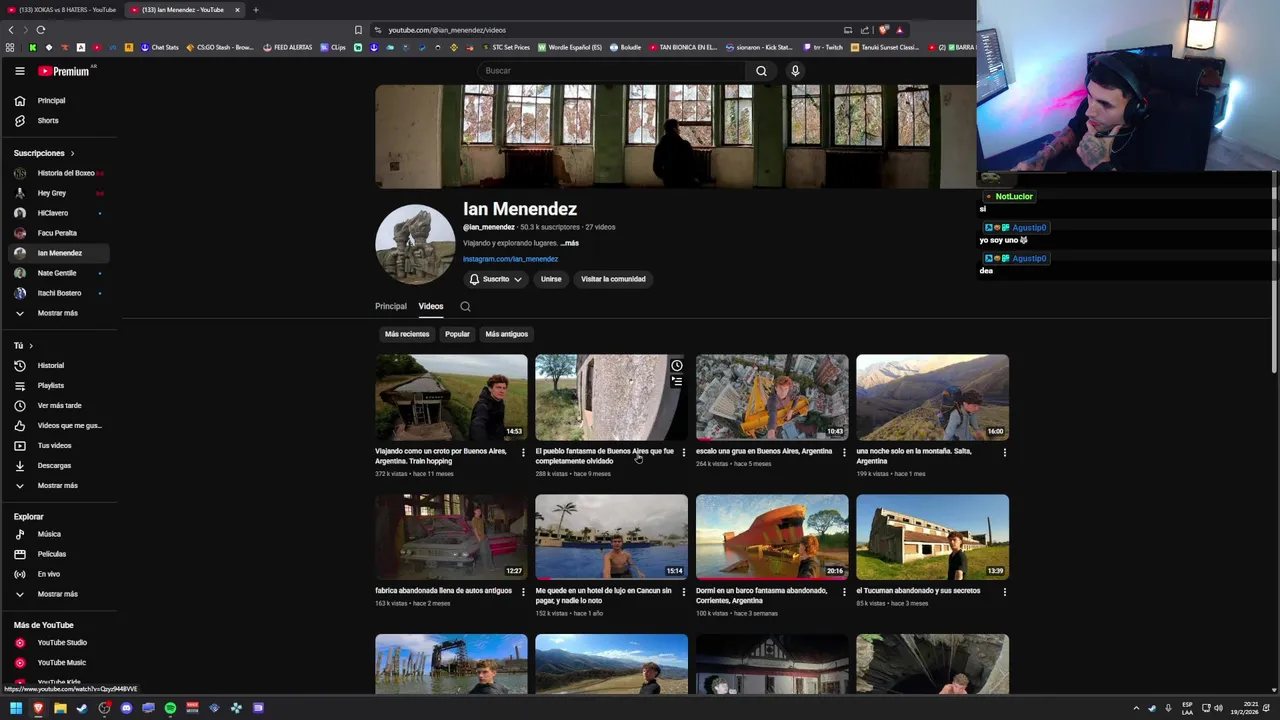
Task: Open Música in Explorar section
Action: tap(59, 534)
